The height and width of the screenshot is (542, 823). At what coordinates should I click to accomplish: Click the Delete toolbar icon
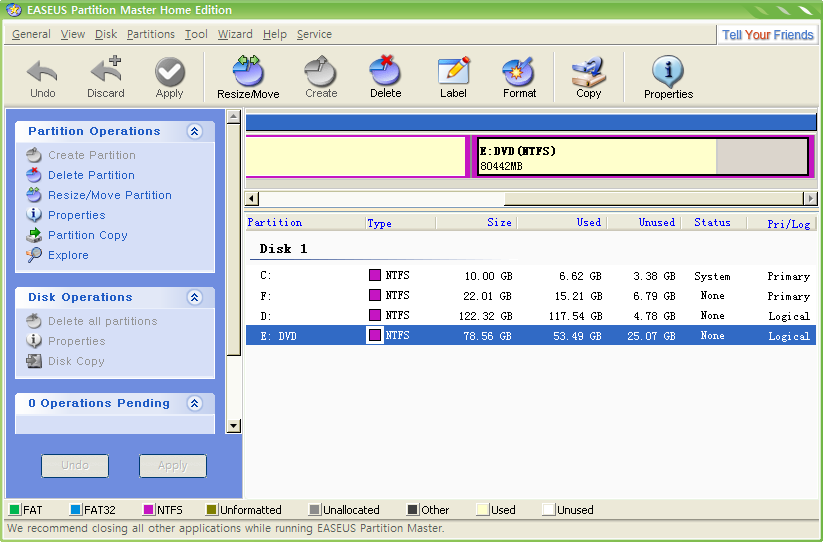click(x=385, y=70)
